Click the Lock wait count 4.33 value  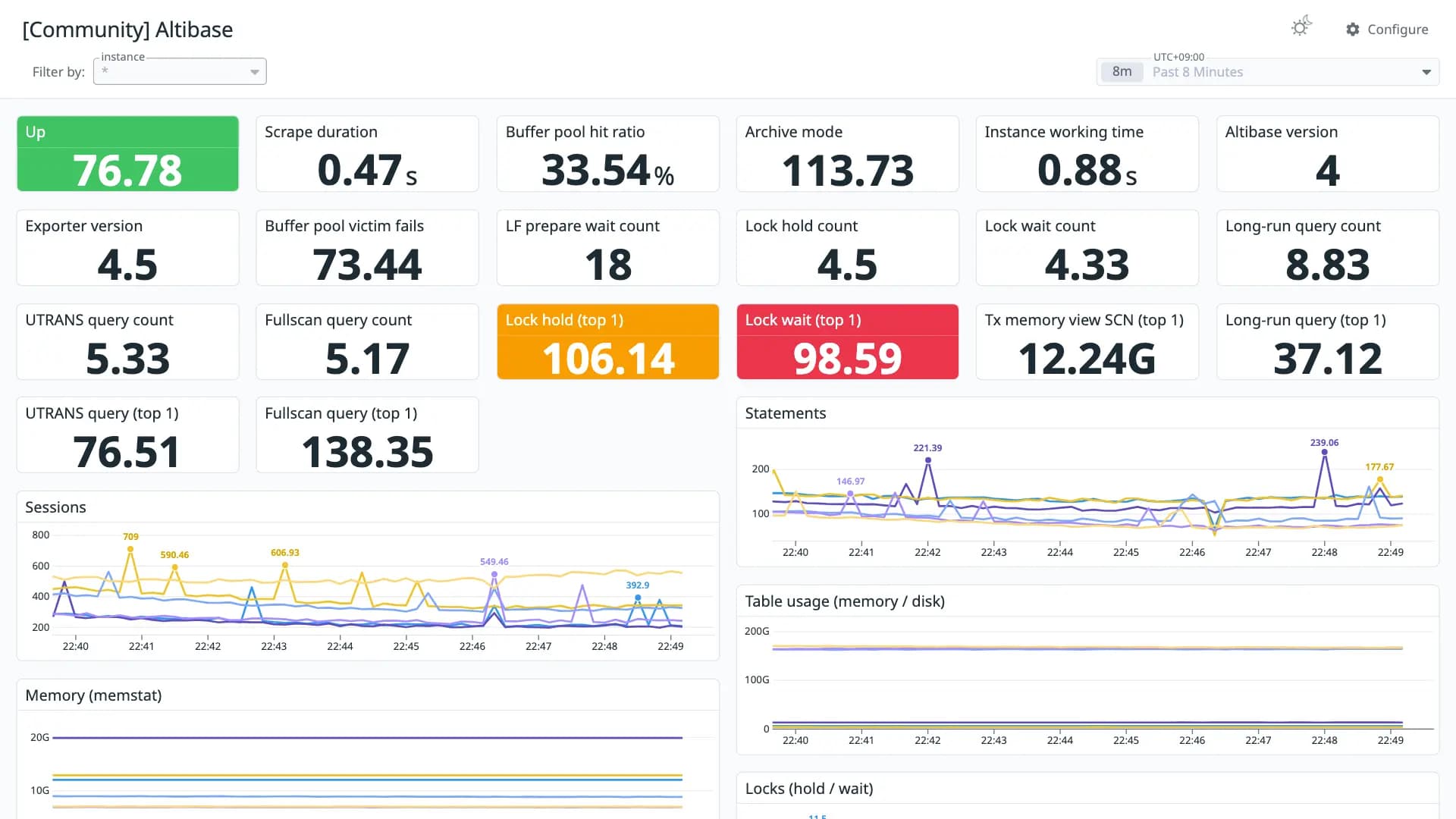pyautogui.click(x=1087, y=265)
